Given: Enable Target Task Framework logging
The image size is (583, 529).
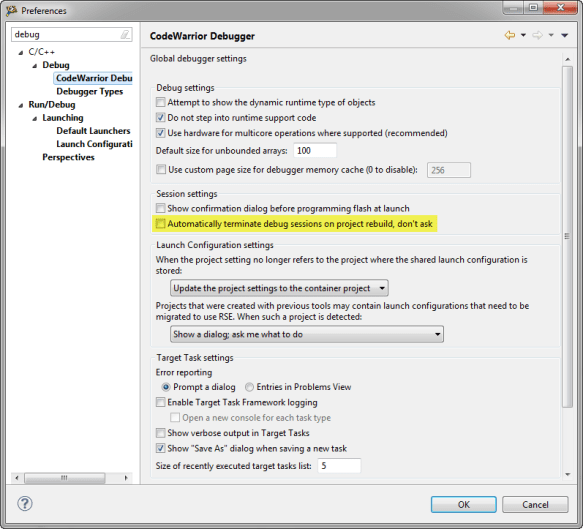Looking at the screenshot, I should [x=161, y=402].
